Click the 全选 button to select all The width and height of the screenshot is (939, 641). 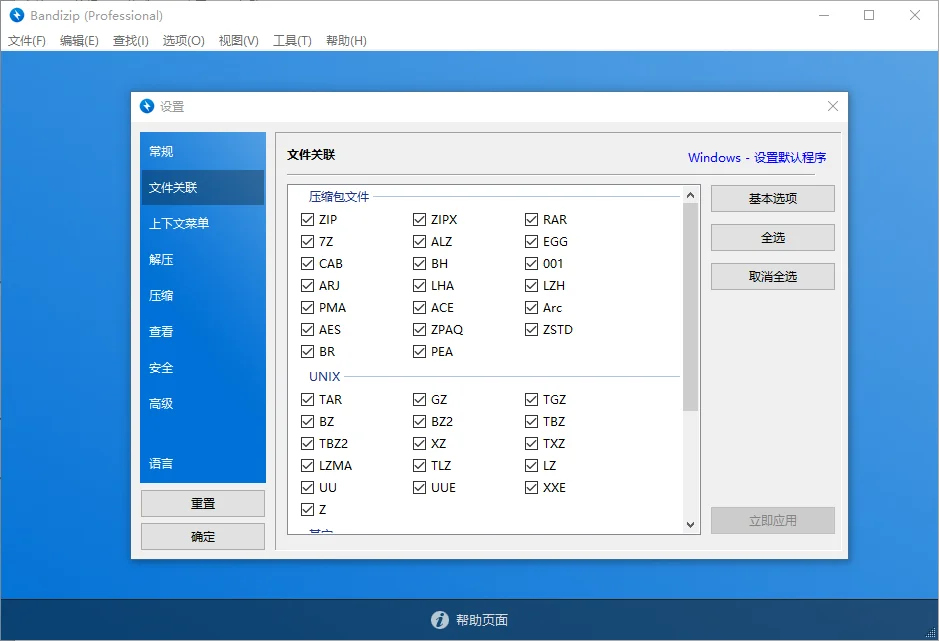pos(772,237)
